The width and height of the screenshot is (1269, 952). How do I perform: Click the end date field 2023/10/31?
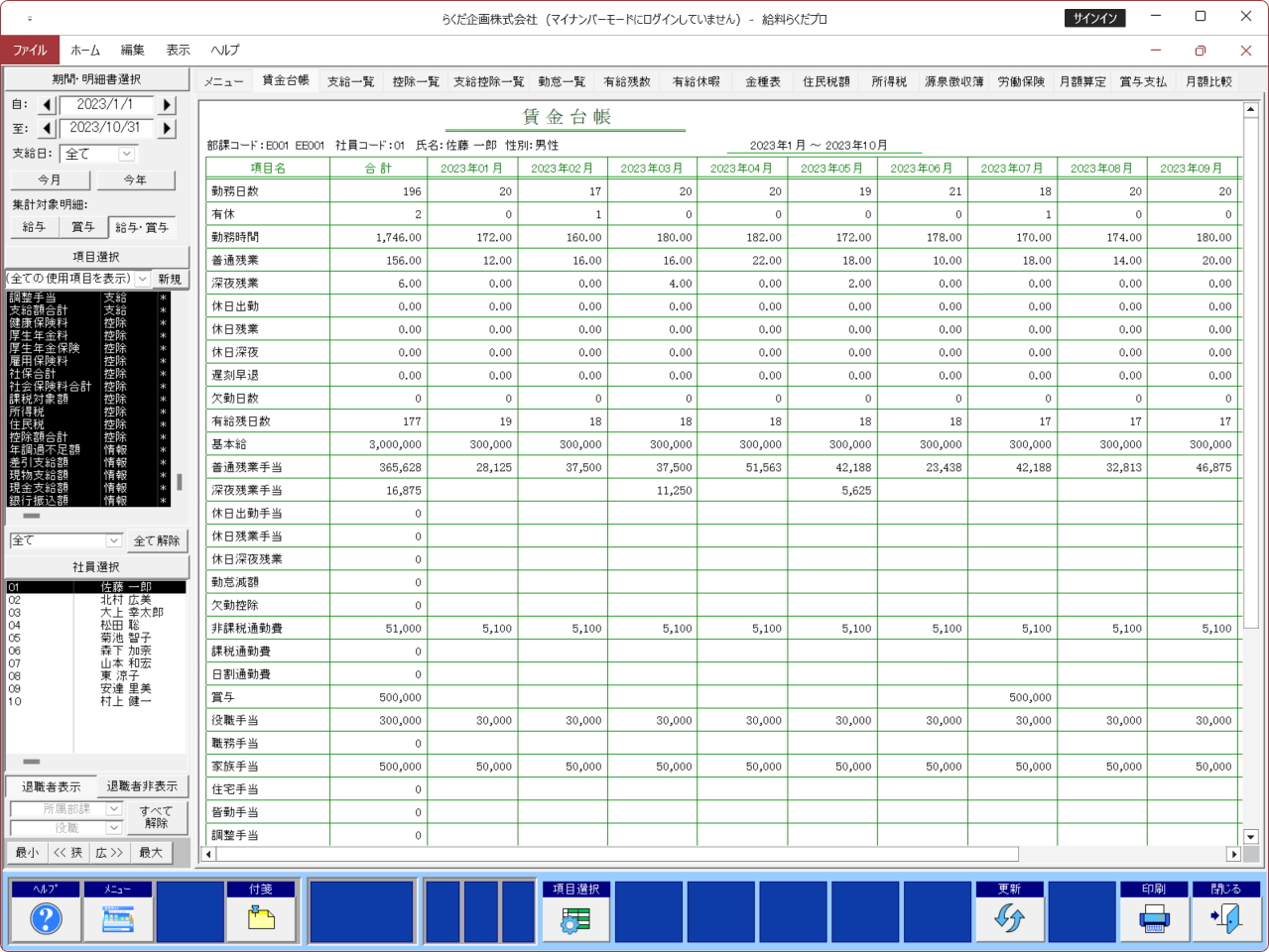point(106,128)
